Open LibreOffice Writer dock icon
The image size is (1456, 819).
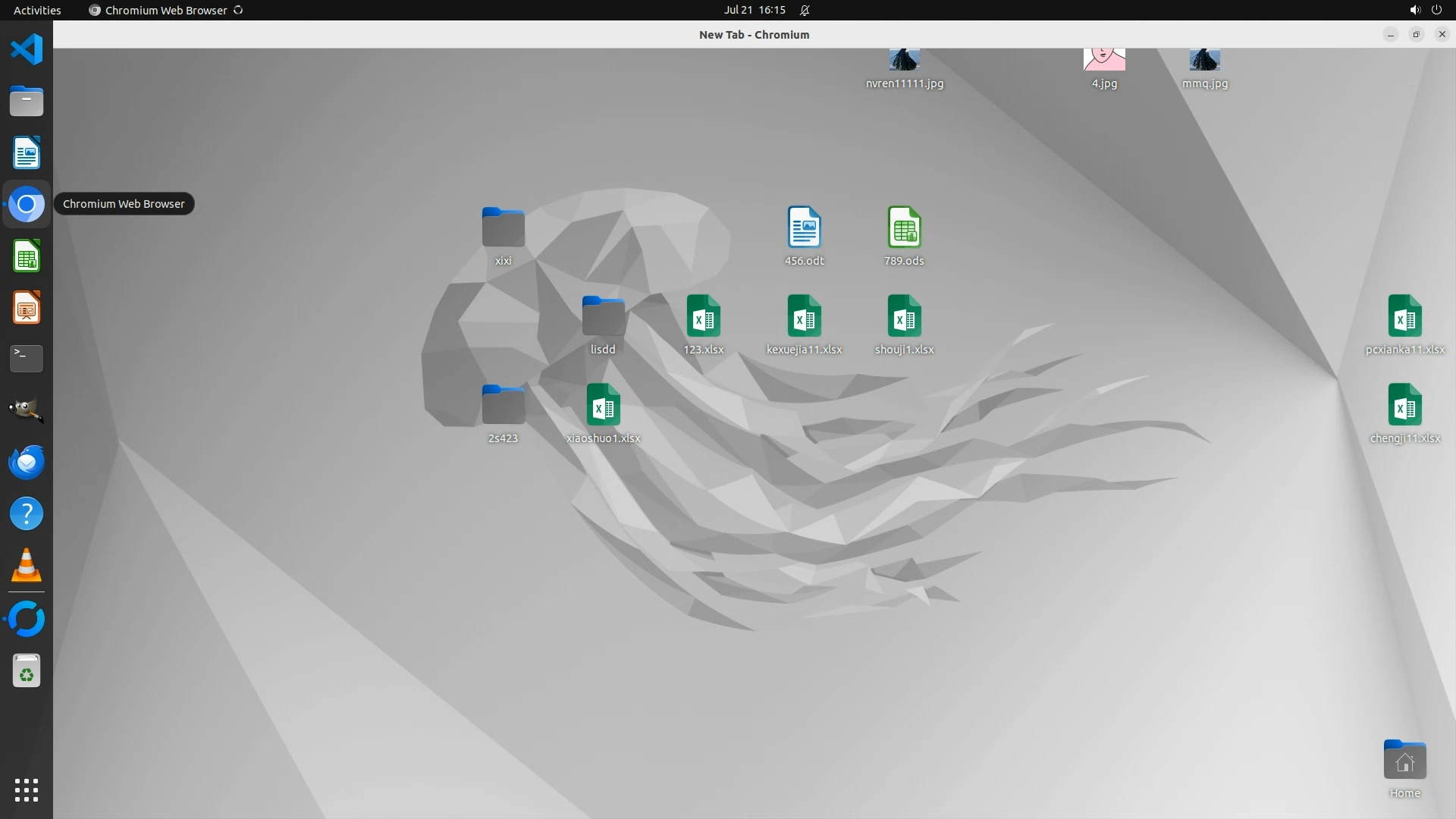(27, 153)
